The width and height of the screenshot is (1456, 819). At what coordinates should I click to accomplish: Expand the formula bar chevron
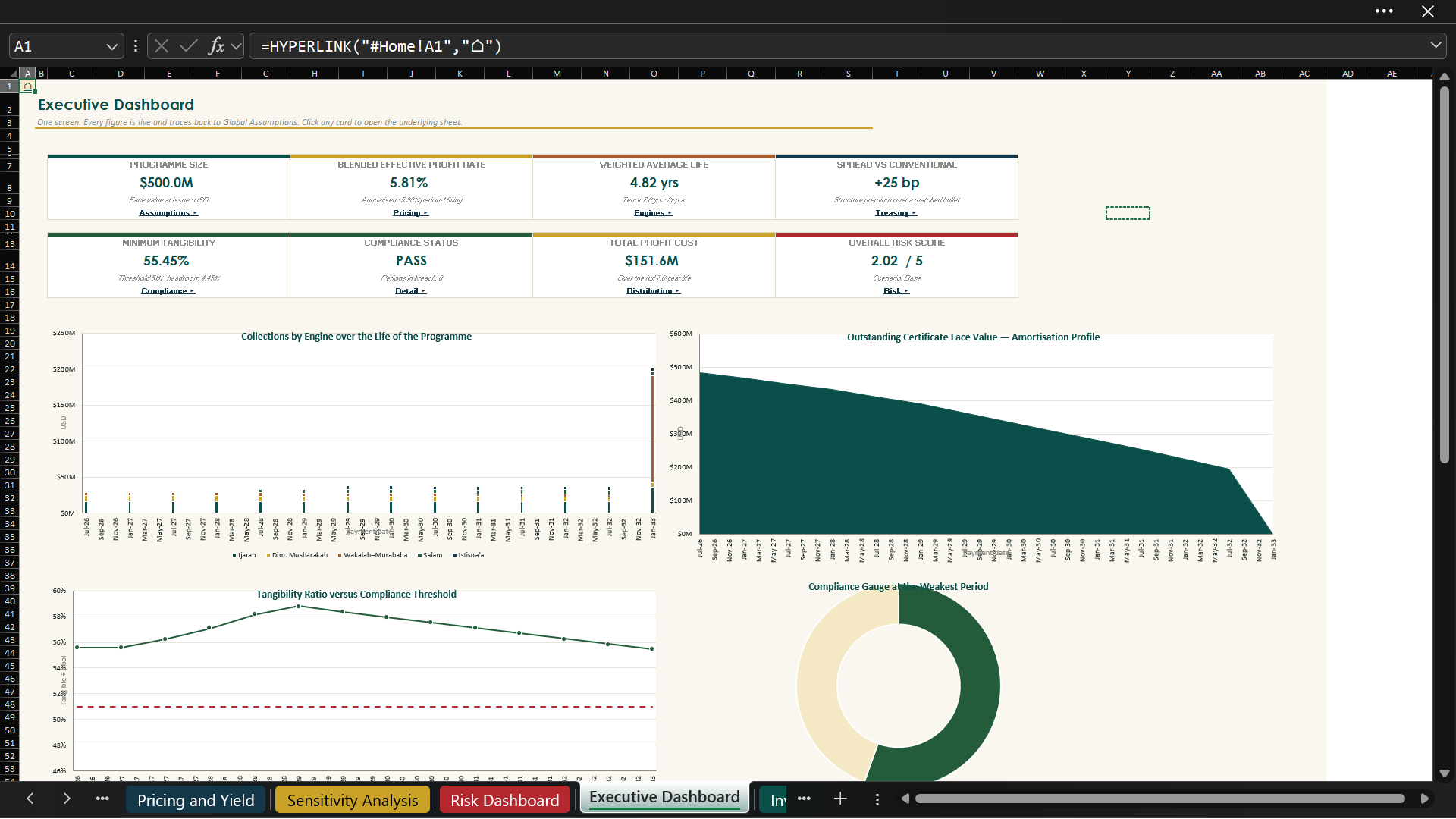pyautogui.click(x=1436, y=45)
